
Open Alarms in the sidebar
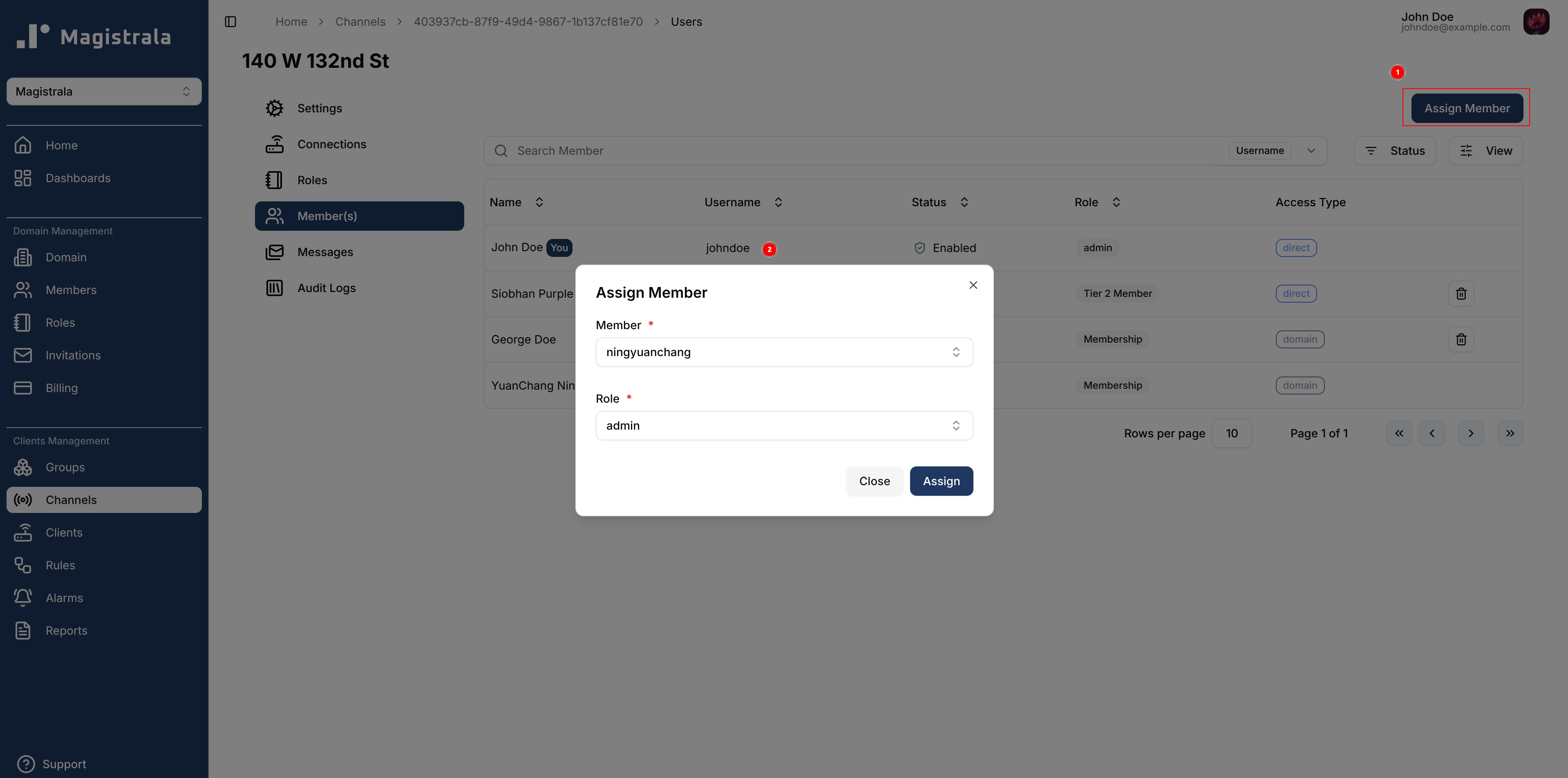coord(104,598)
